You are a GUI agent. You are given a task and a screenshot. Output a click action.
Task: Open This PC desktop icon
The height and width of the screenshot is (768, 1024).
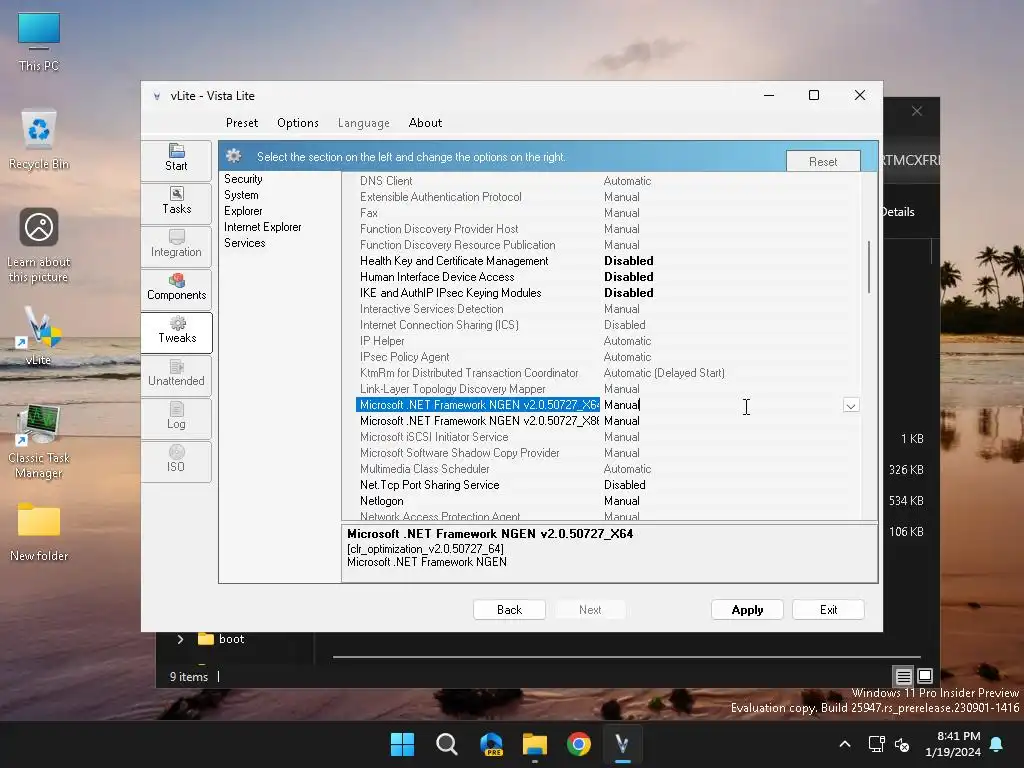click(39, 42)
